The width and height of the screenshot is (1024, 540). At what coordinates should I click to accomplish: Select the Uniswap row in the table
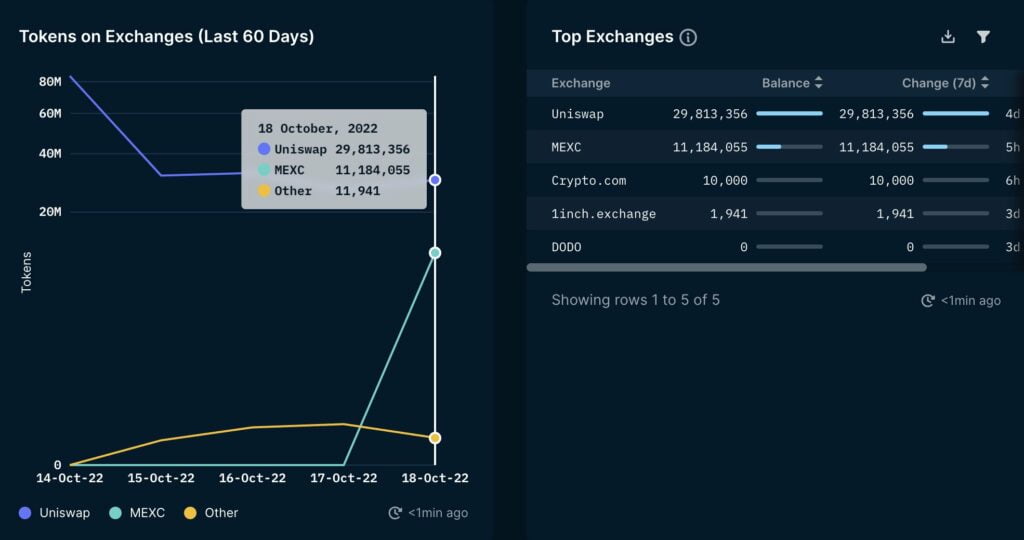[578, 114]
